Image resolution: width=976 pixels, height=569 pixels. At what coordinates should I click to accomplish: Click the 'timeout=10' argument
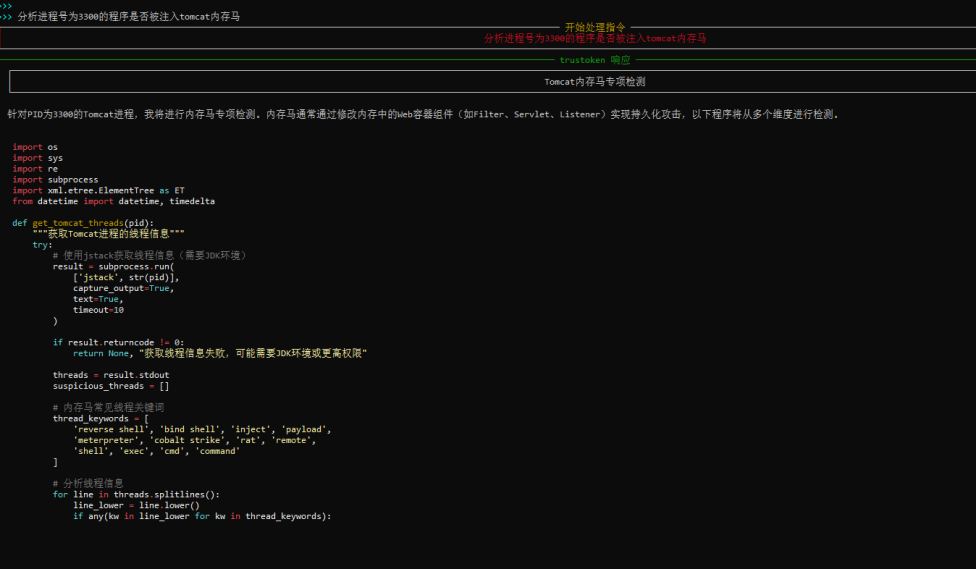[x=98, y=310]
